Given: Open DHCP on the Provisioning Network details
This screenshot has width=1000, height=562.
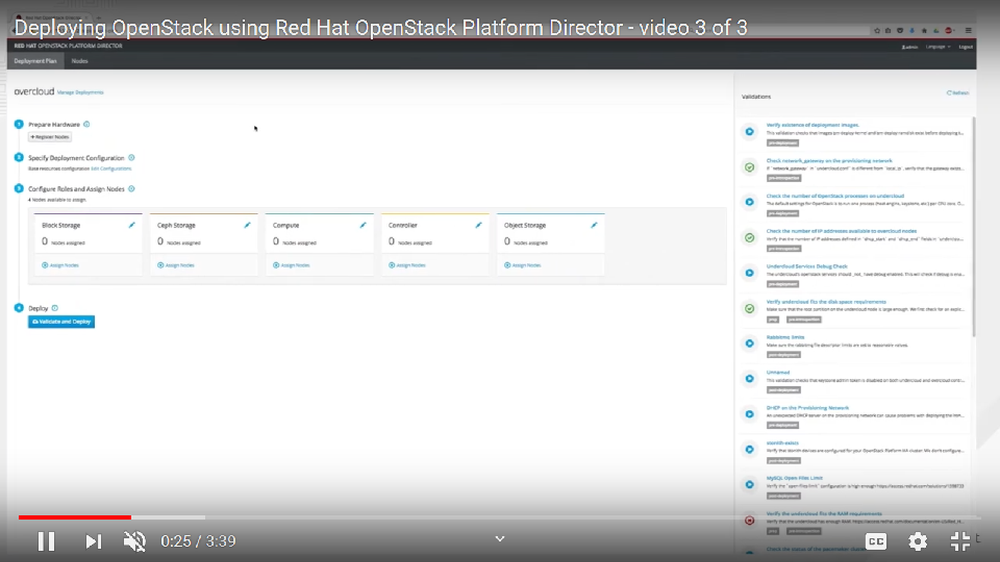Looking at the screenshot, I should 807,408.
